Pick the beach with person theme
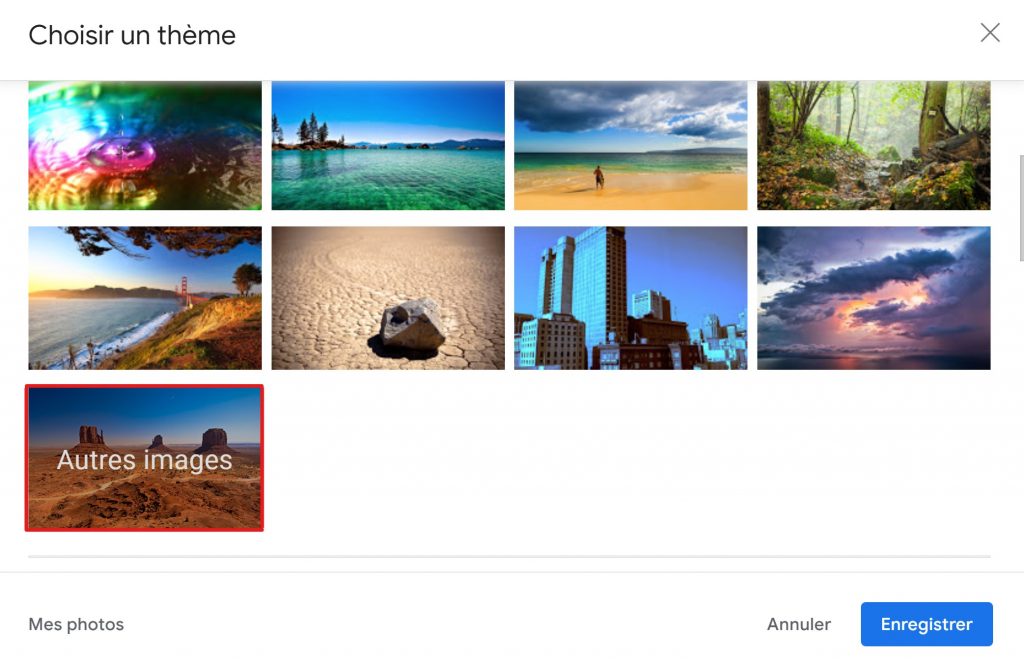This screenshot has height=663, width=1024. (631, 145)
